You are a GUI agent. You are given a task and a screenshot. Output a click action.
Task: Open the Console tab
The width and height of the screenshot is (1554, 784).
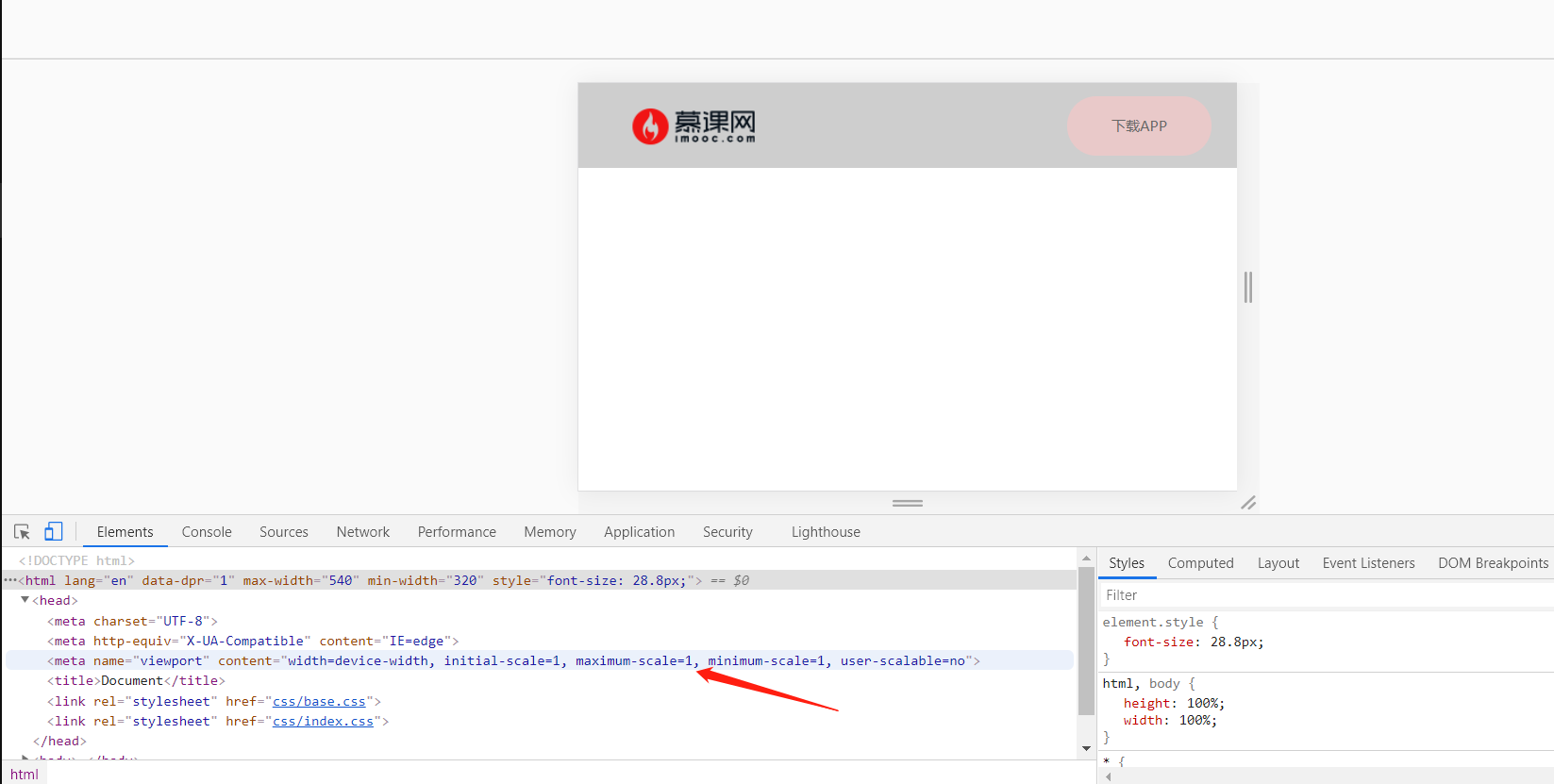207,532
